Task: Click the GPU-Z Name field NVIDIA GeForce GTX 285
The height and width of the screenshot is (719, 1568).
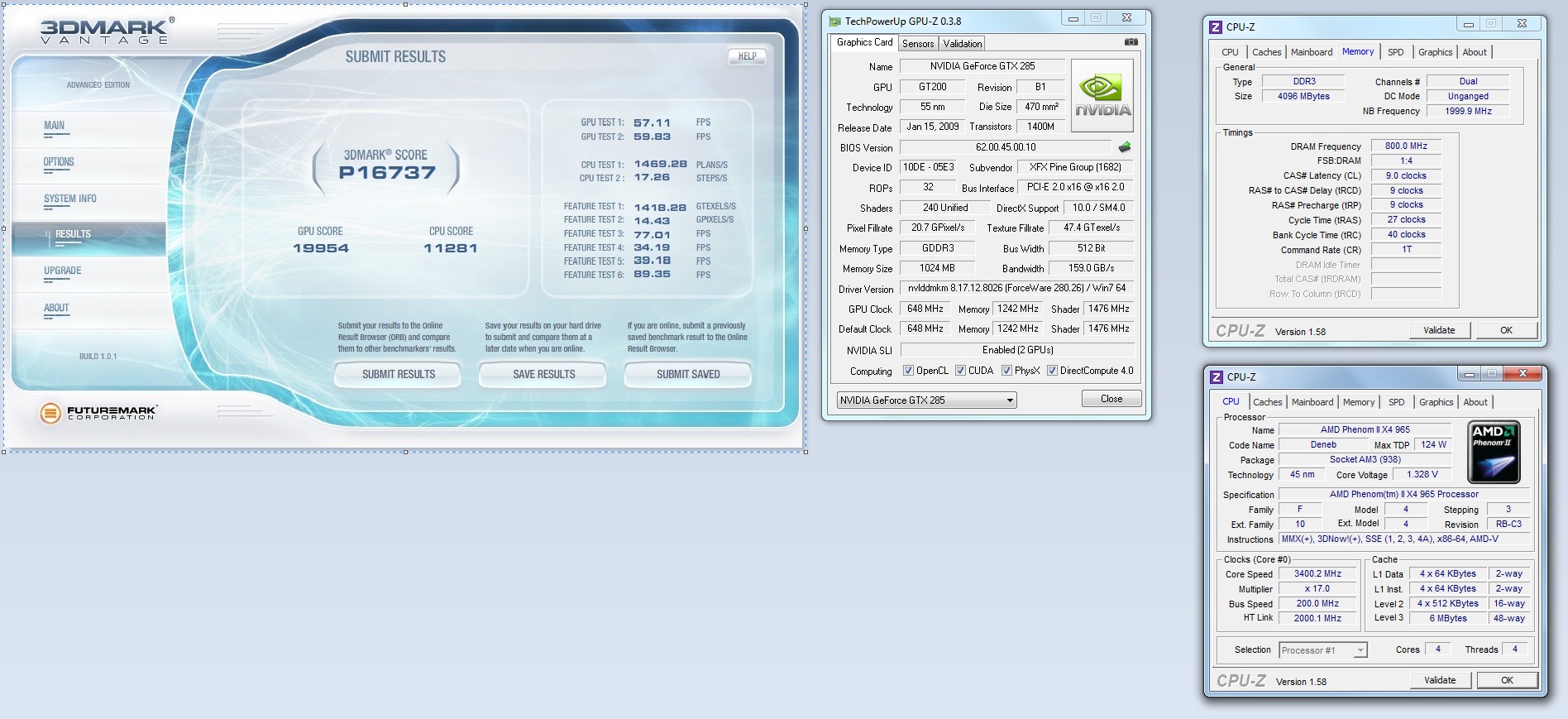Action: (982, 66)
